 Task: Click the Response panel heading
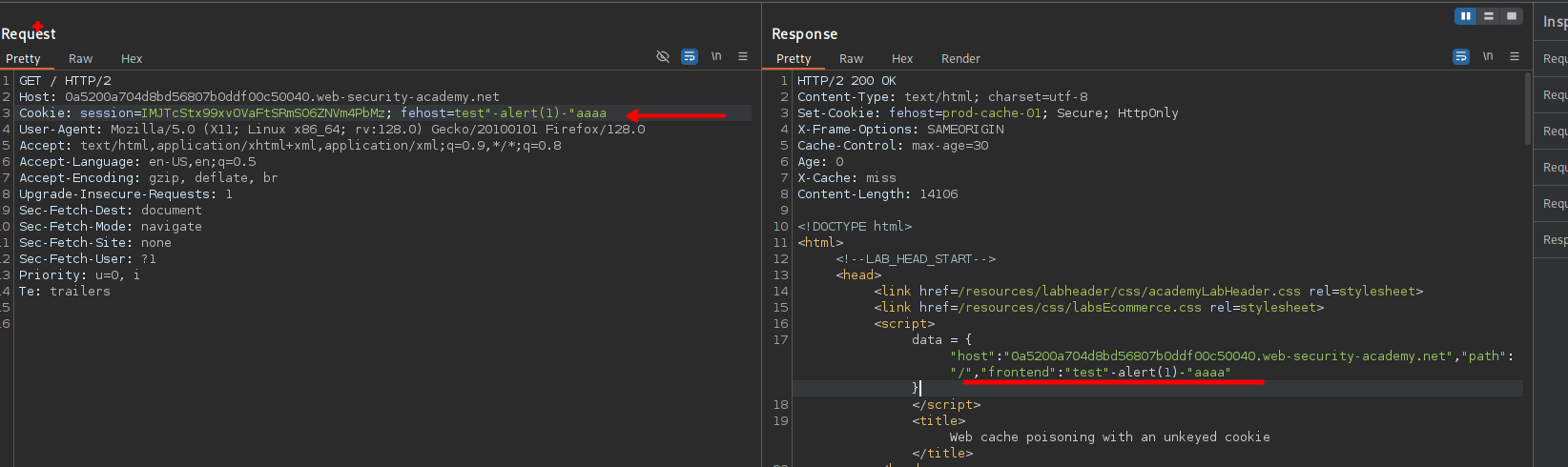(805, 33)
